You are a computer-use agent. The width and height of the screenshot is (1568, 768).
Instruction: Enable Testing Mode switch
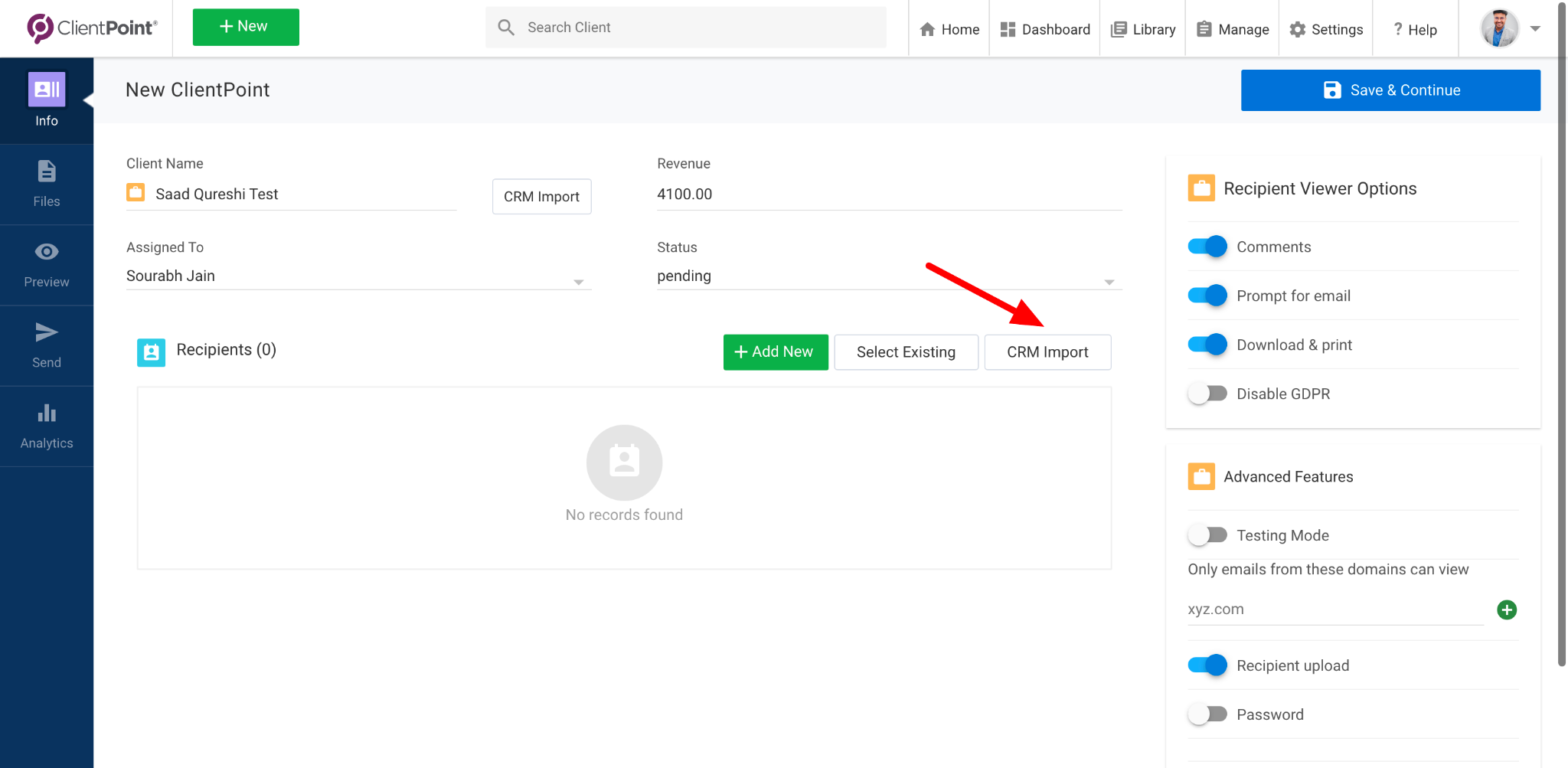coord(1207,535)
